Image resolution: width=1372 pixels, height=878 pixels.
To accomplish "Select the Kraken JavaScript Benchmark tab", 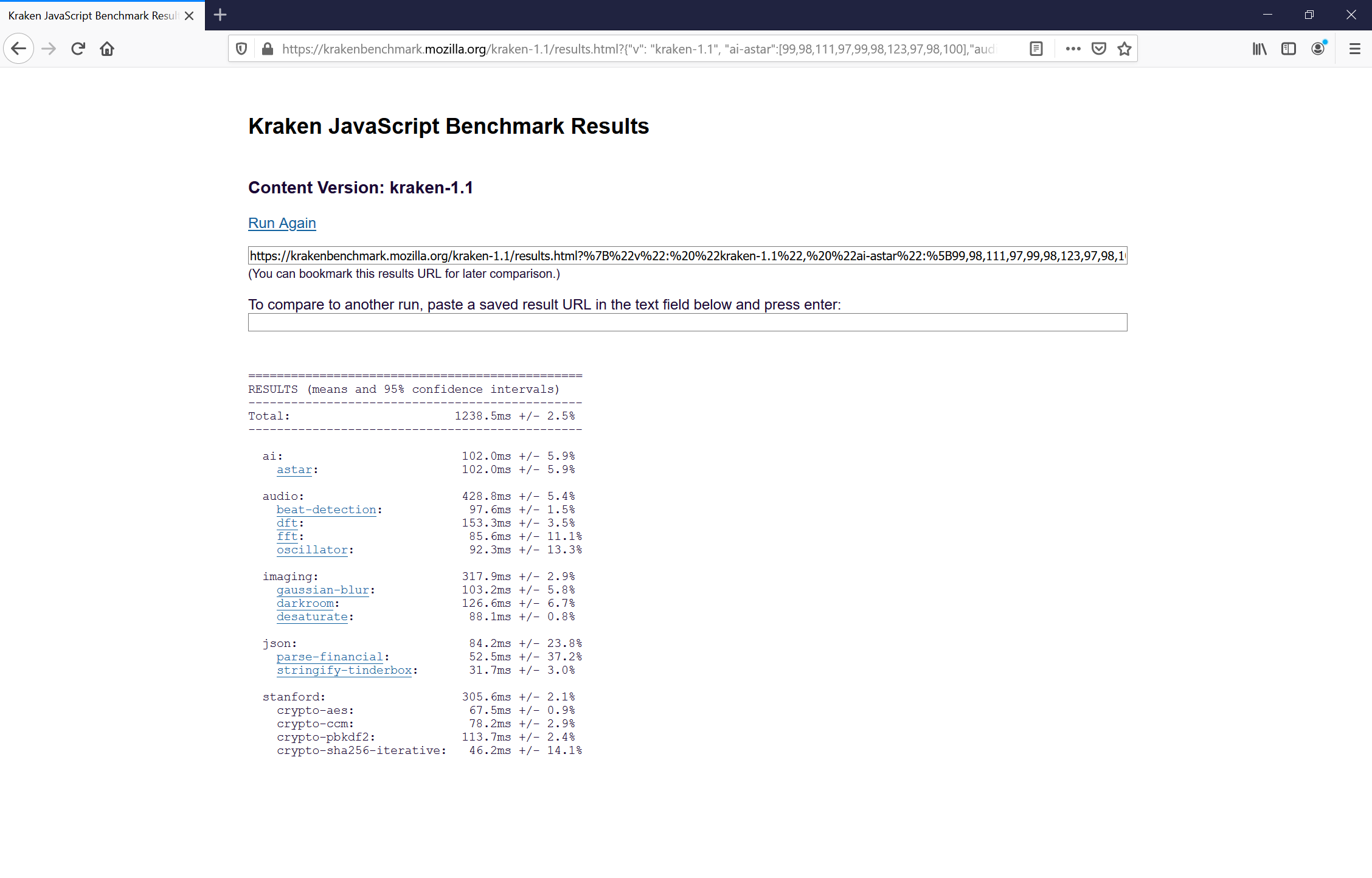I will (92, 16).
